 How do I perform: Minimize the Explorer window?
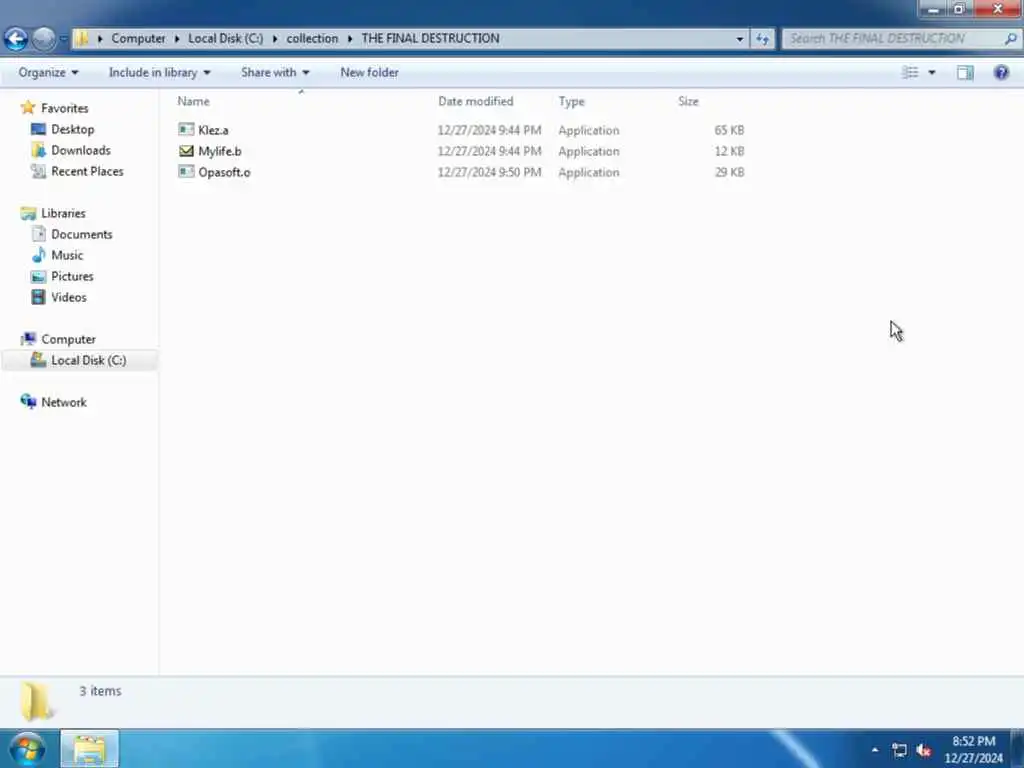click(x=933, y=9)
